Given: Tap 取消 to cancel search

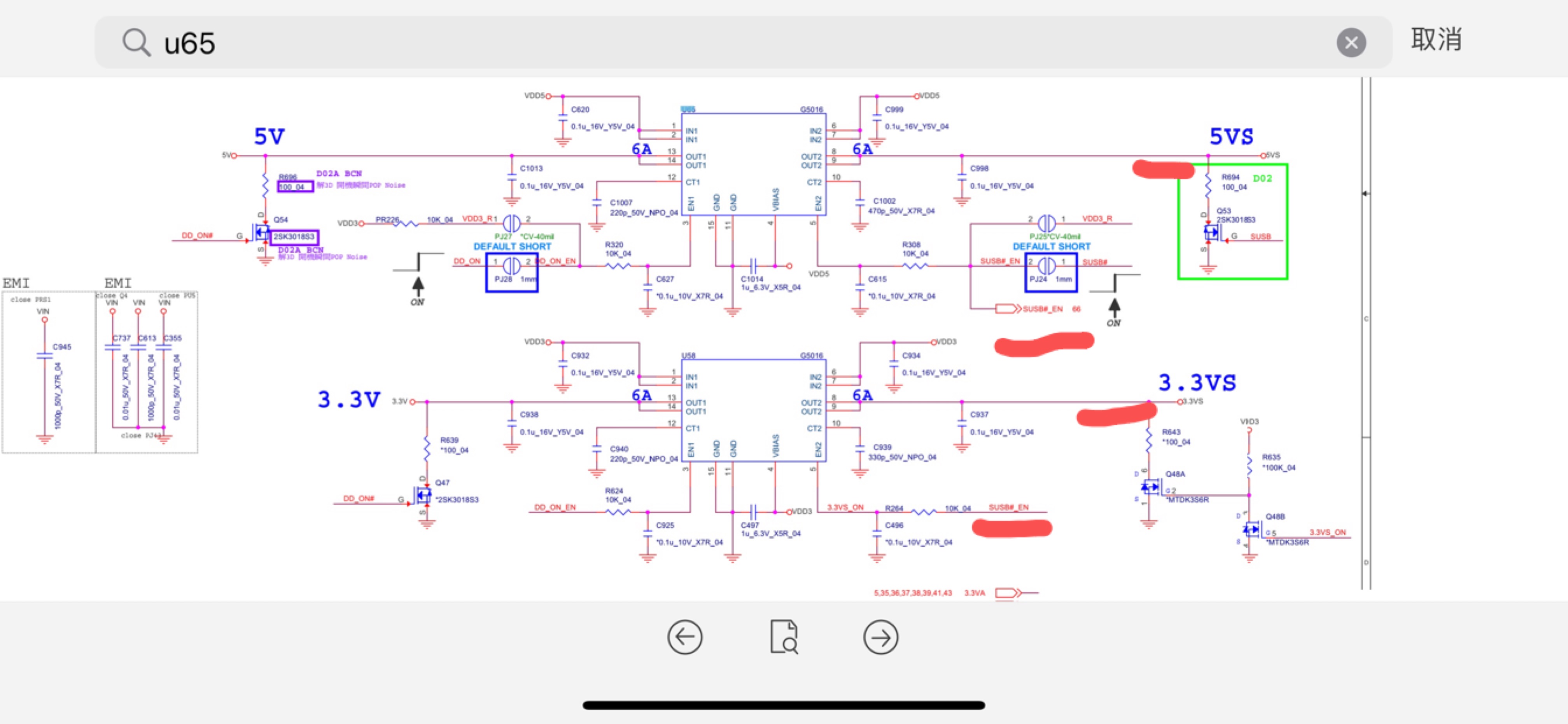Looking at the screenshot, I should tap(1436, 40).
